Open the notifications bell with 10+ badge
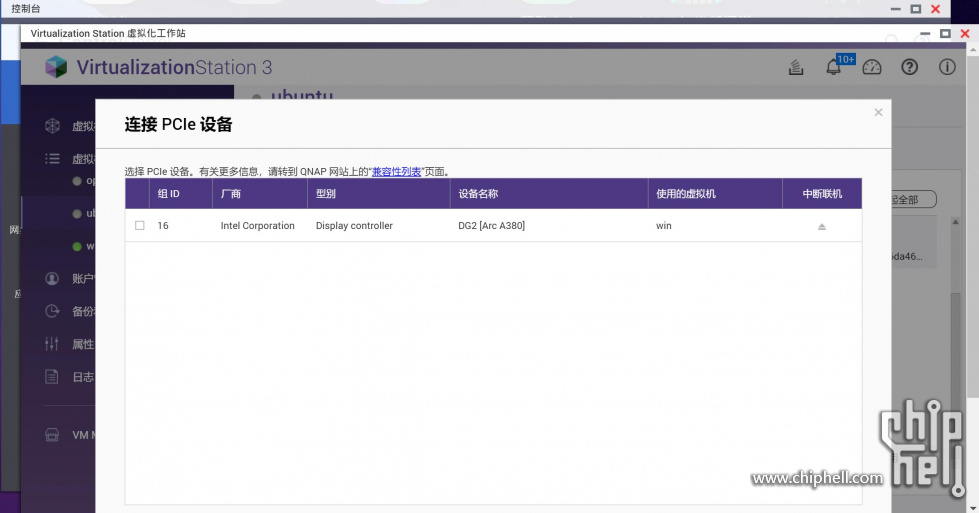The height and width of the screenshot is (513, 979). (834, 67)
